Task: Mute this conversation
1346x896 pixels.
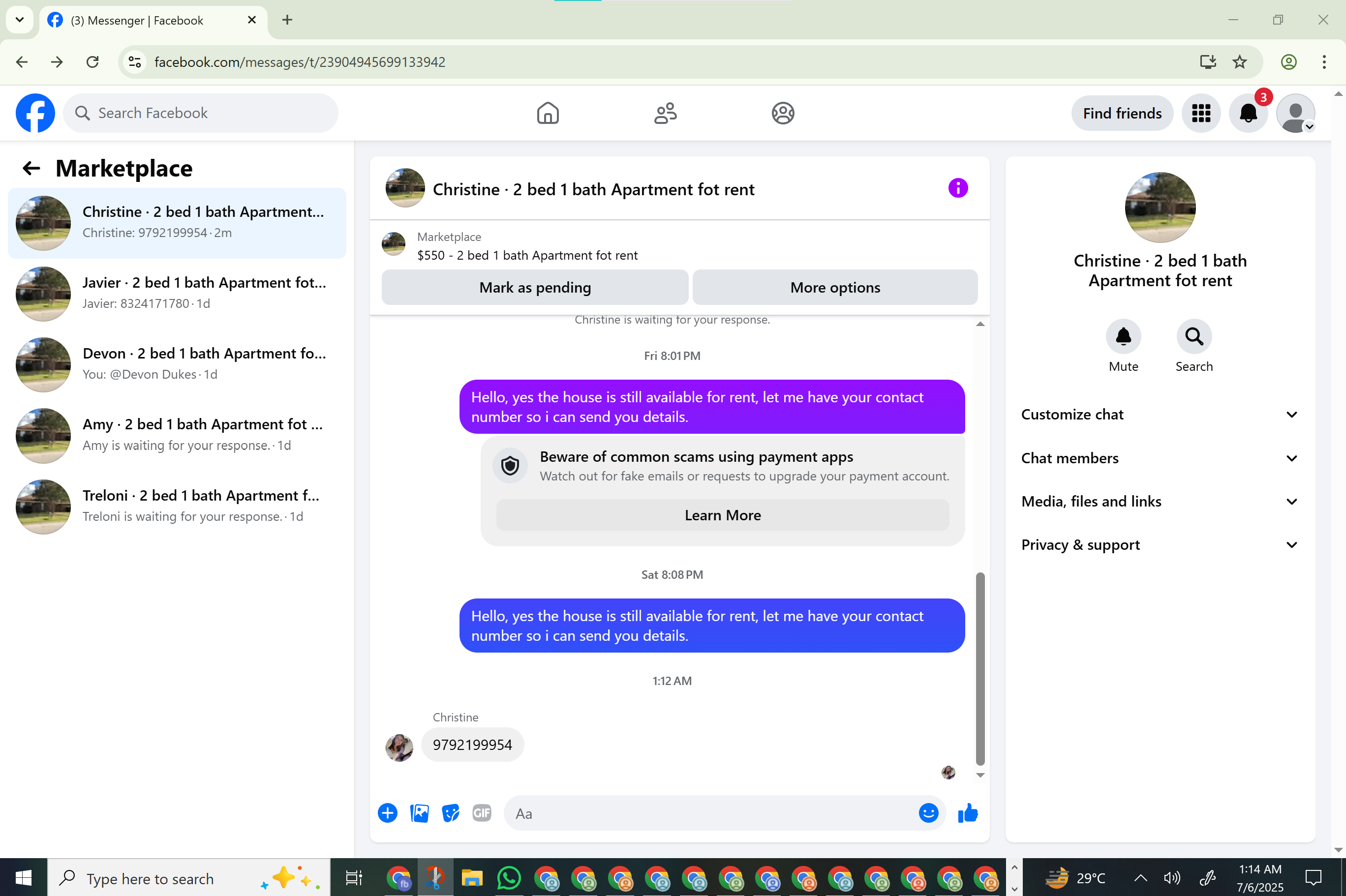Action: [1123, 336]
